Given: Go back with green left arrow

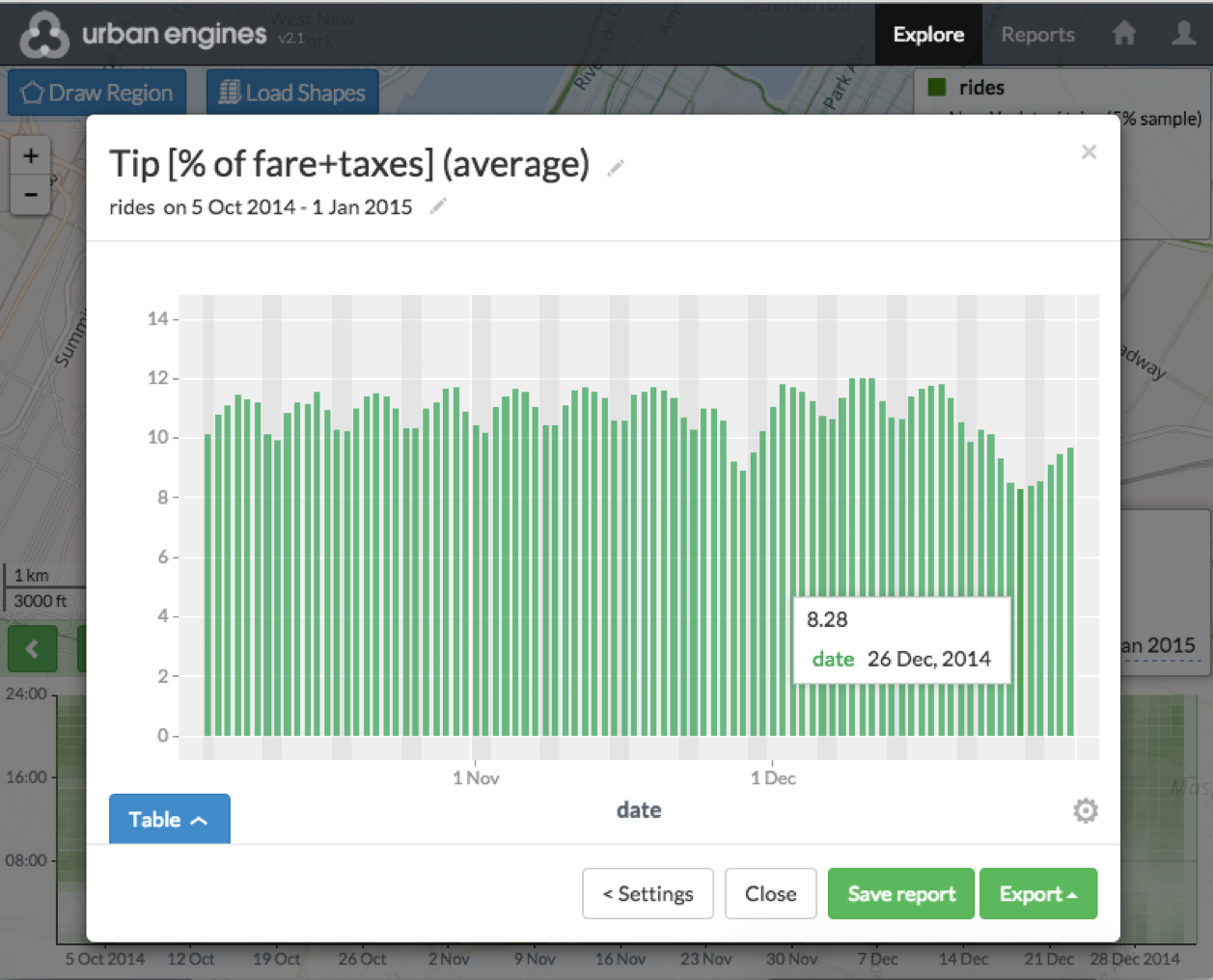Looking at the screenshot, I should pos(32,648).
